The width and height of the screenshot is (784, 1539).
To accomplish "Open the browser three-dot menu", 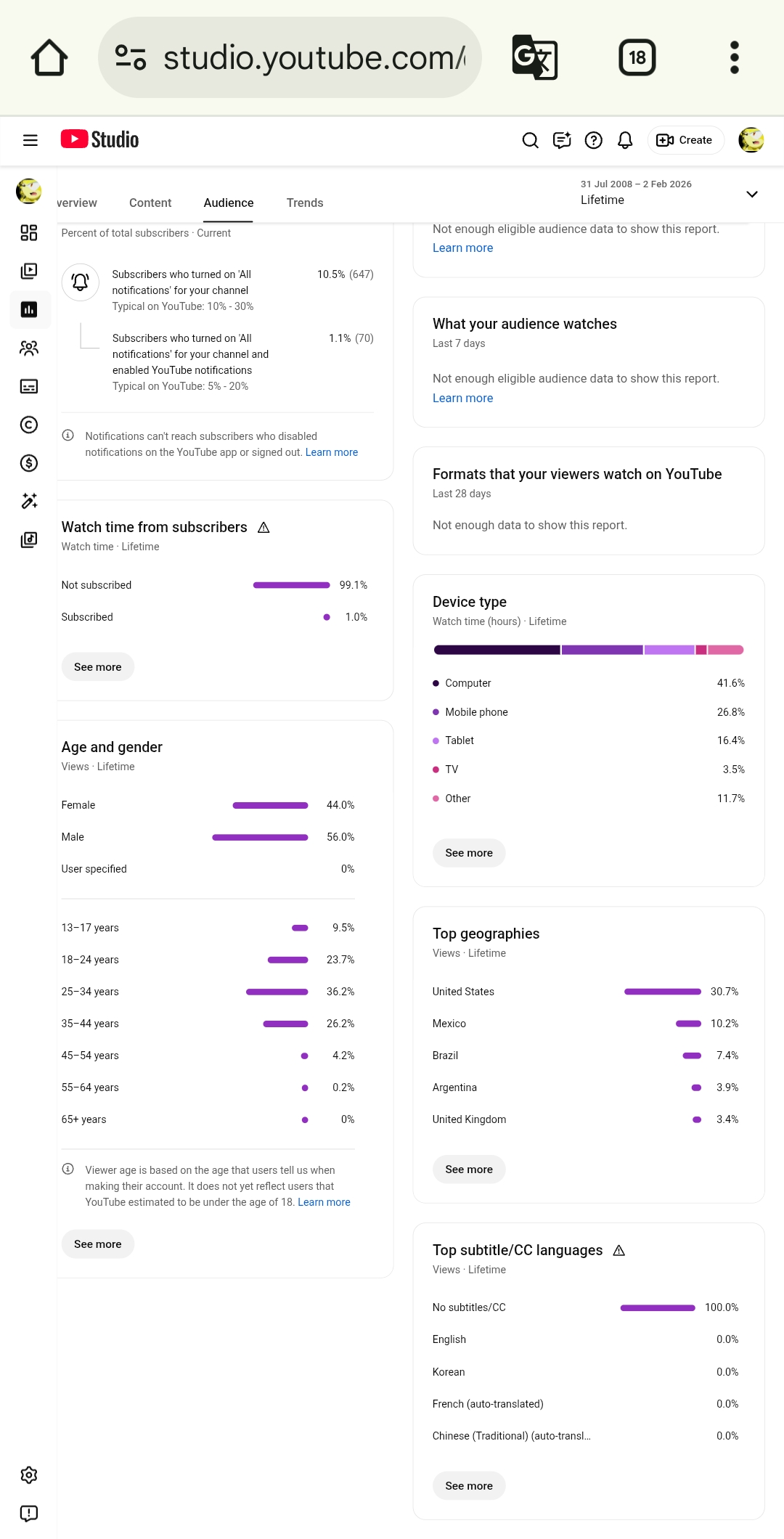I will 735,57.
